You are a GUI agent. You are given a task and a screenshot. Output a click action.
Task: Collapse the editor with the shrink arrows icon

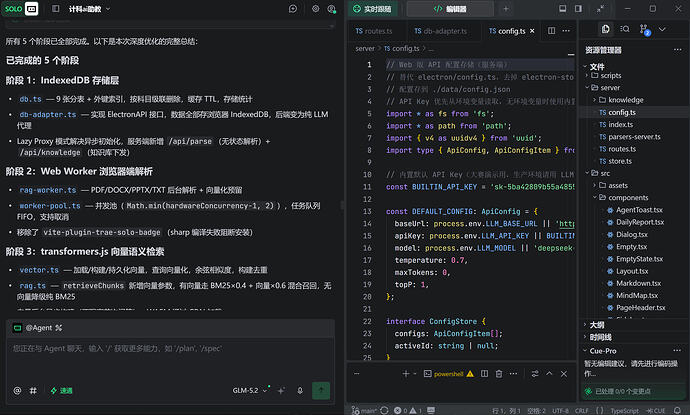coord(600,9)
